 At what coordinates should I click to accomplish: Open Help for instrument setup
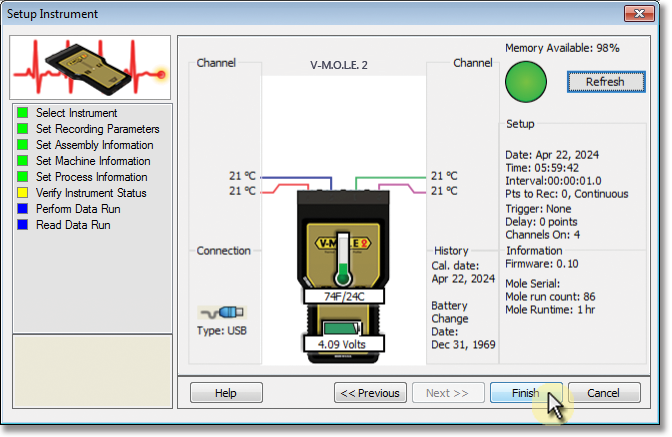[226, 392]
